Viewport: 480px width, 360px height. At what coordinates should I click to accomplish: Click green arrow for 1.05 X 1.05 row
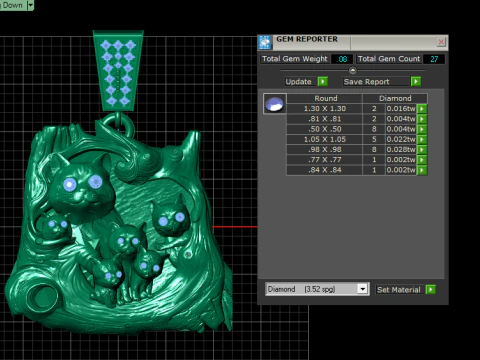click(422, 139)
